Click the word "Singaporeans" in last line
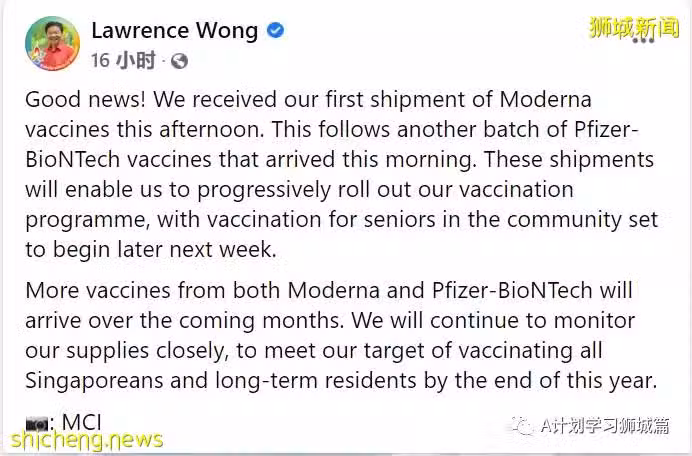The height and width of the screenshot is (456, 692). 94,381
